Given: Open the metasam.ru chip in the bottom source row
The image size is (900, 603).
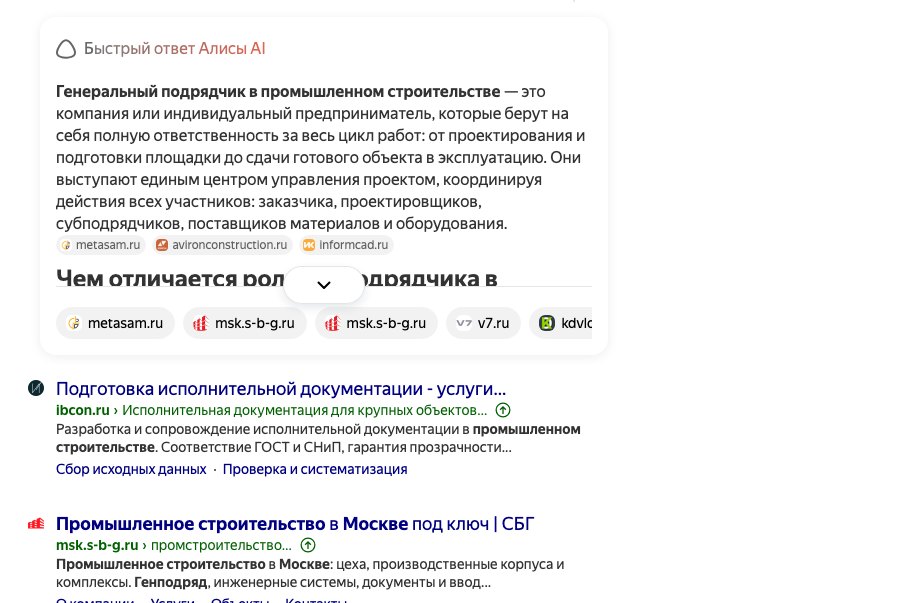Looking at the screenshot, I should coord(115,323).
